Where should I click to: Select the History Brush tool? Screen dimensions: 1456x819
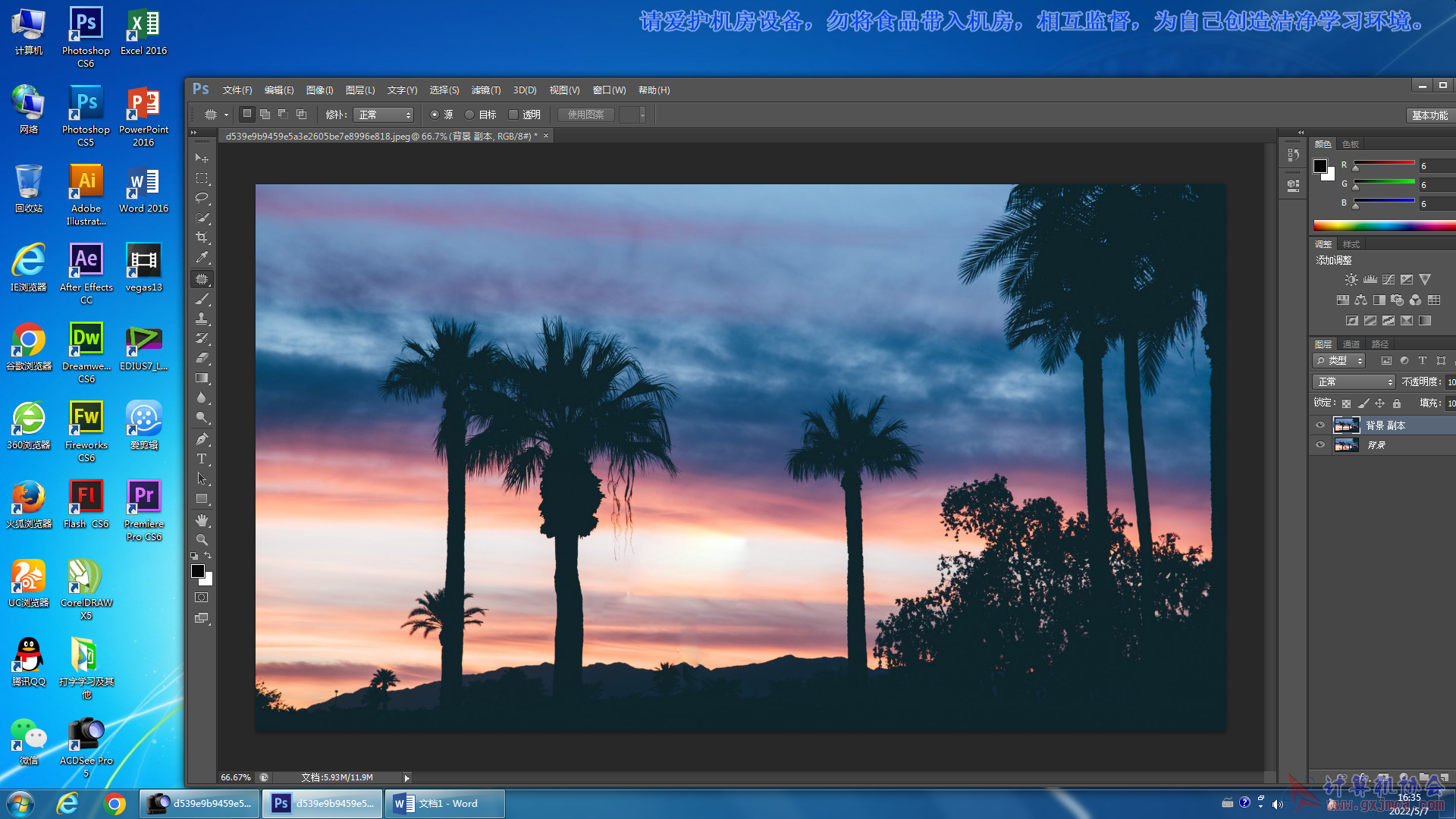(x=202, y=338)
